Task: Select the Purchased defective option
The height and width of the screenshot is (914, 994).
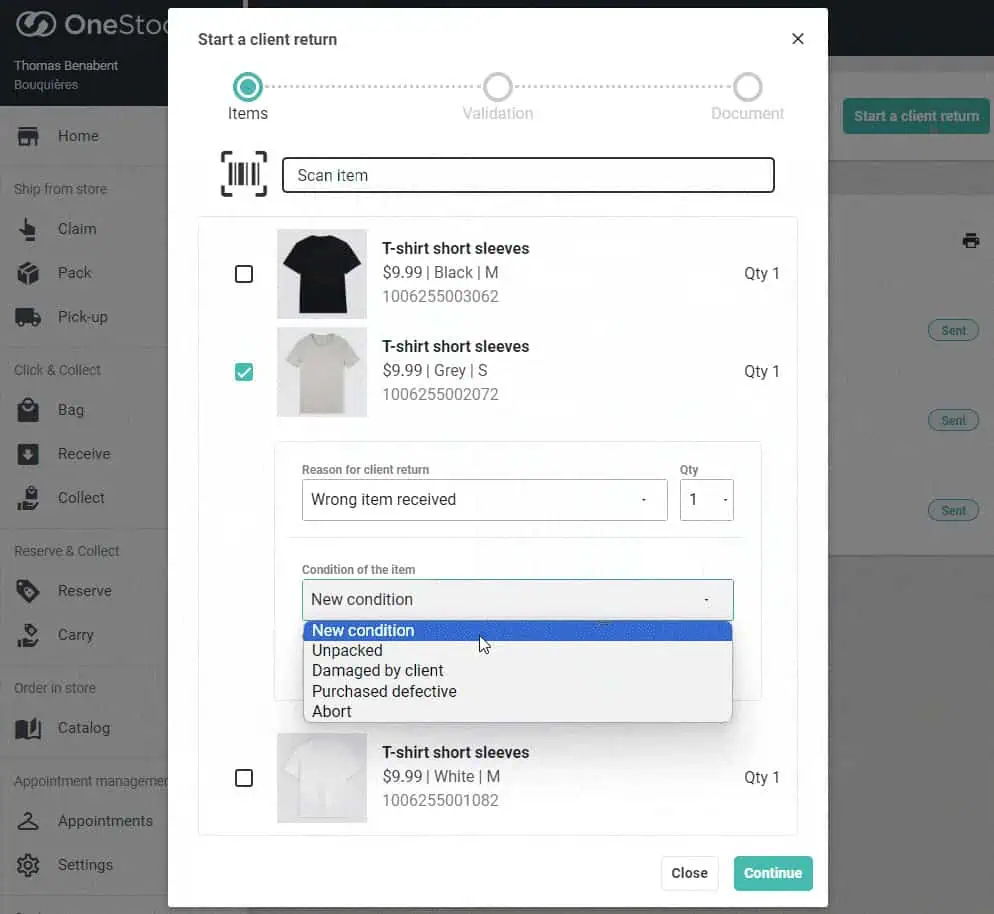Action: tap(517, 692)
